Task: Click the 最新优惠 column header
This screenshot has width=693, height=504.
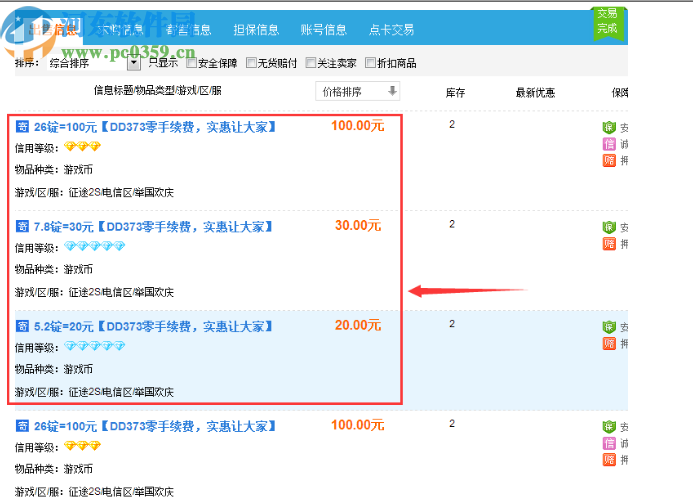Action: pyautogui.click(x=535, y=92)
